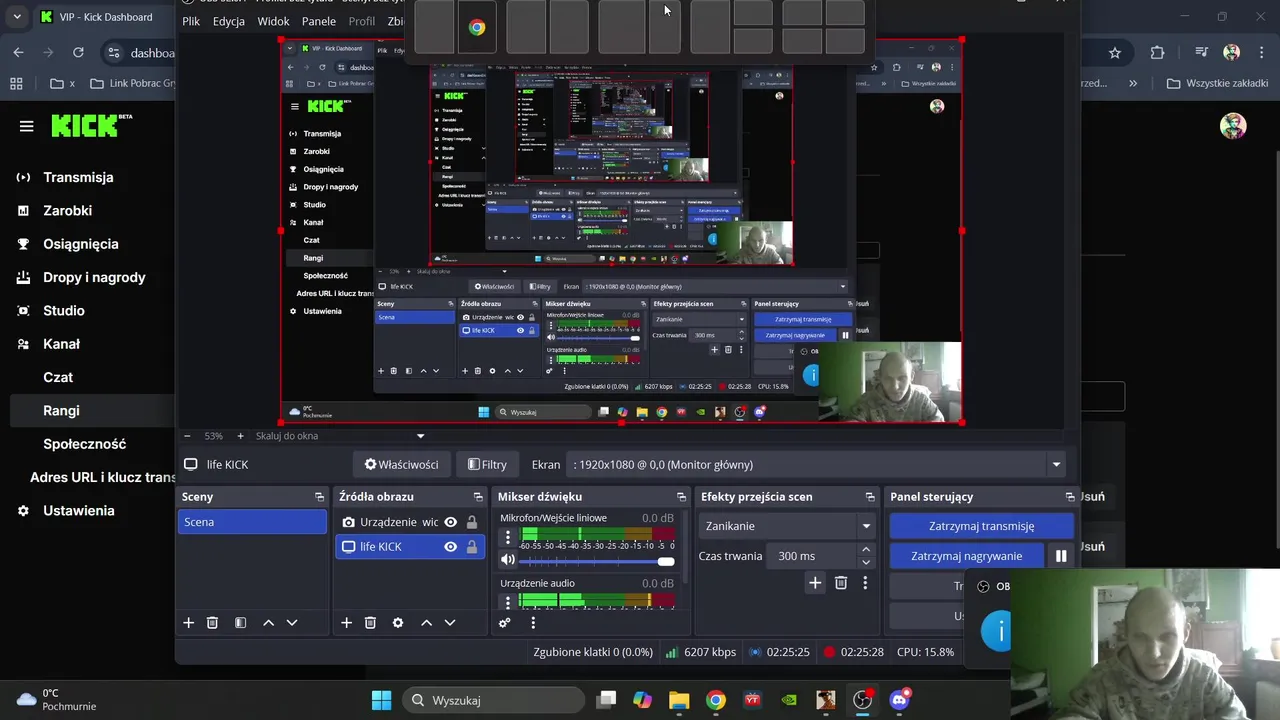The height and width of the screenshot is (720, 1280).
Task: Undock the Źródła obrazu panel icon
Action: [x=478, y=496]
